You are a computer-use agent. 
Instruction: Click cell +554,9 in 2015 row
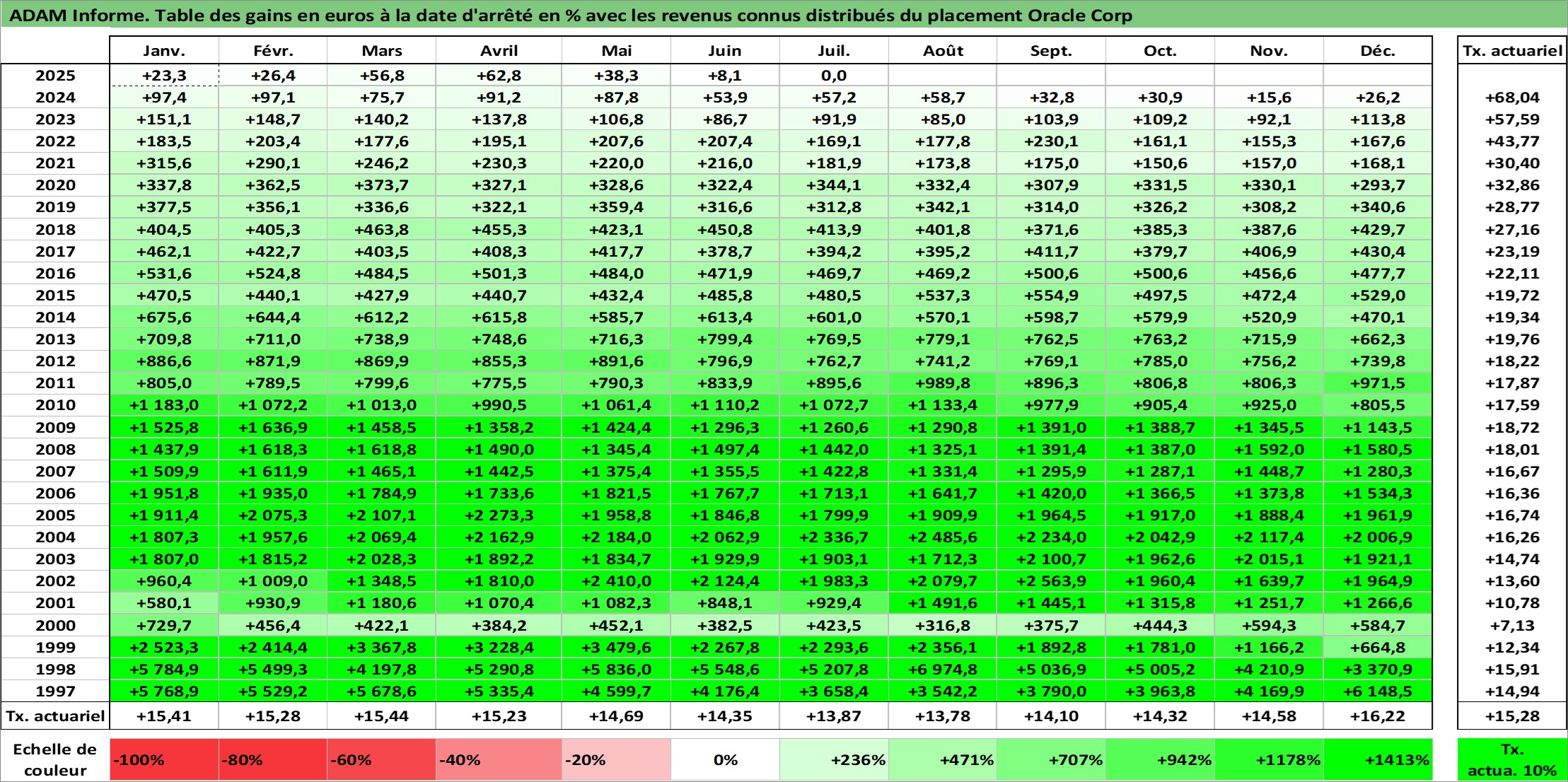[1051, 296]
